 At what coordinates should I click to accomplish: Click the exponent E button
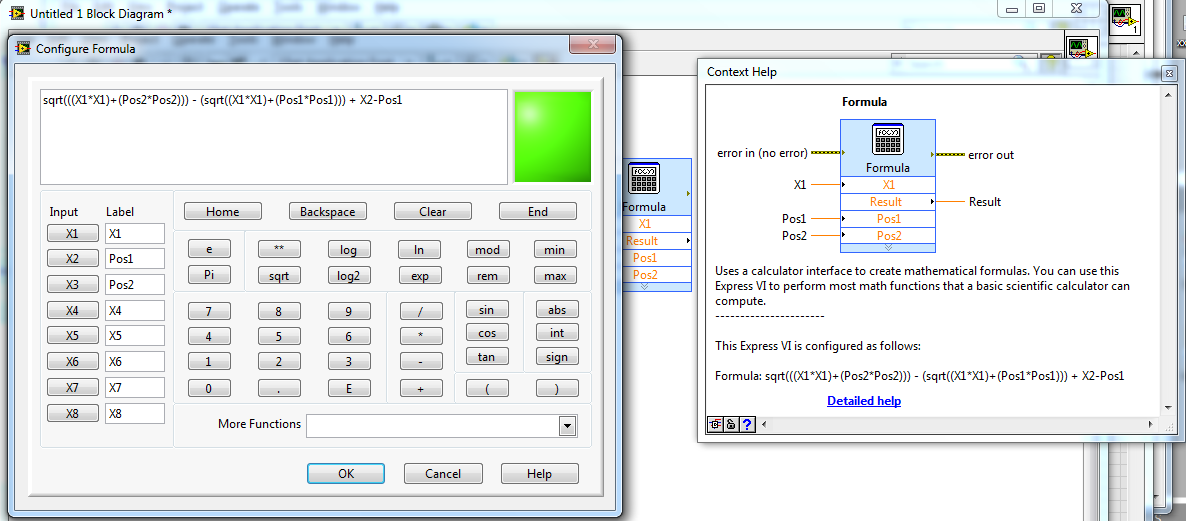(x=349, y=389)
